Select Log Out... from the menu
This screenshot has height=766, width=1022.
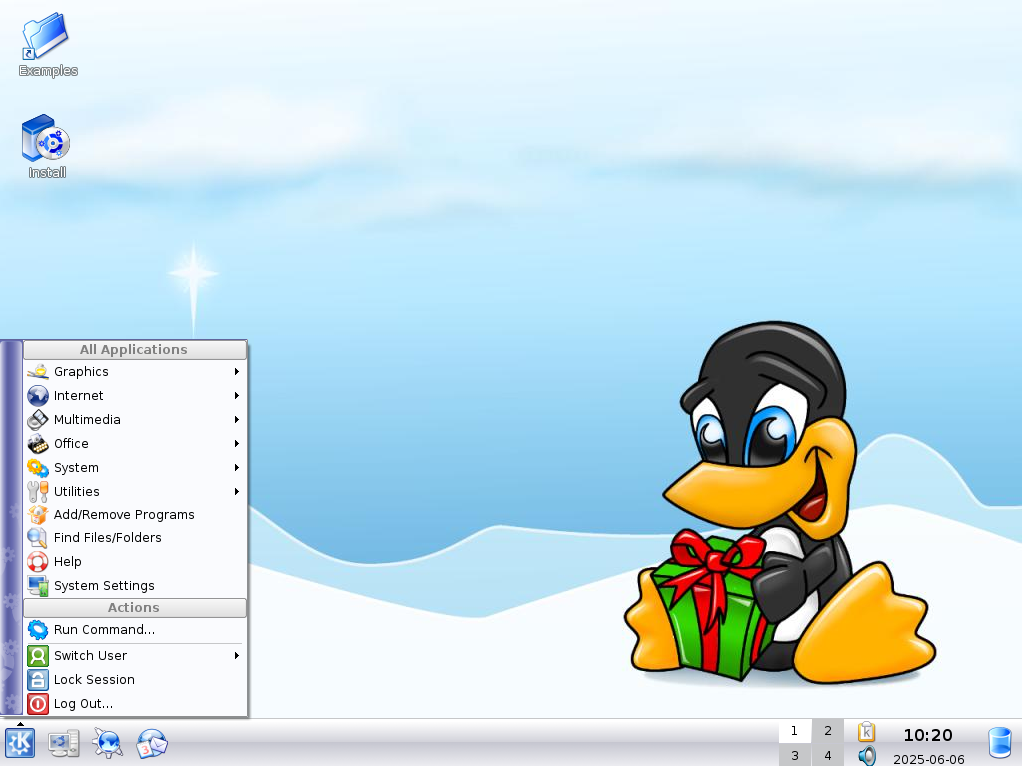pos(135,704)
